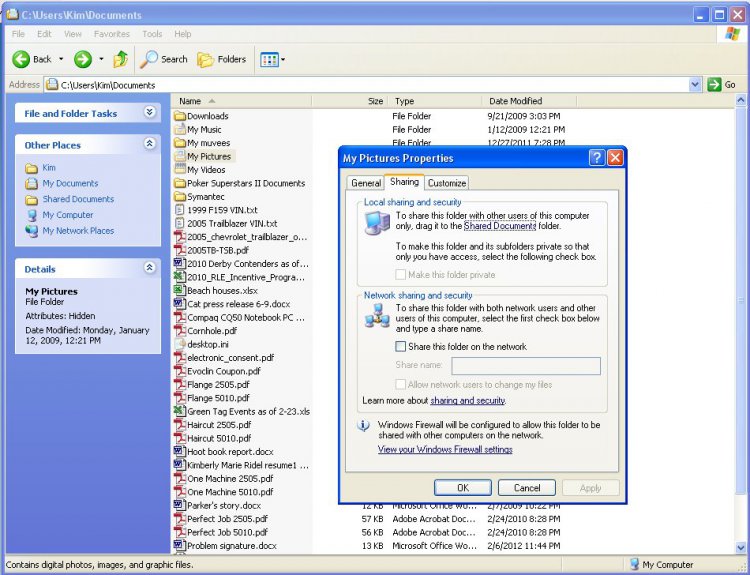Select Problem signature.docx icon
This screenshot has width=750, height=575.
click(x=180, y=545)
